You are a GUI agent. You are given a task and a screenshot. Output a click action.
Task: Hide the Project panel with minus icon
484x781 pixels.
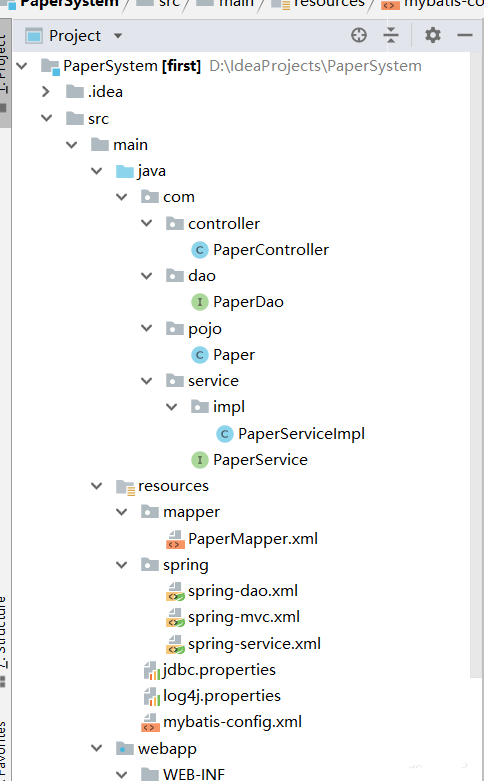pyautogui.click(x=465, y=35)
